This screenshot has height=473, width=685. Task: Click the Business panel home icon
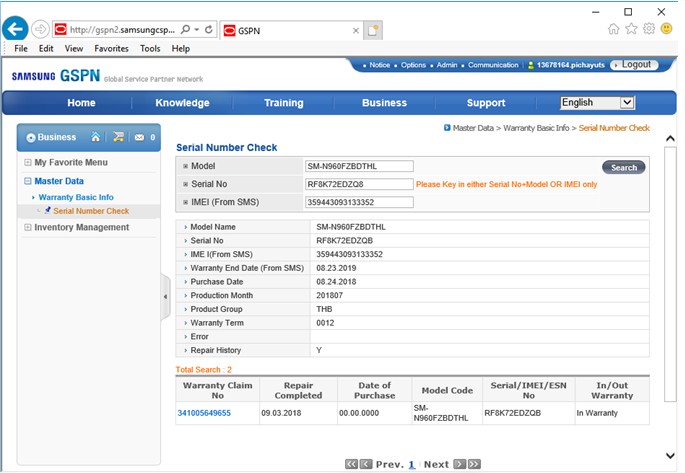tap(95, 137)
